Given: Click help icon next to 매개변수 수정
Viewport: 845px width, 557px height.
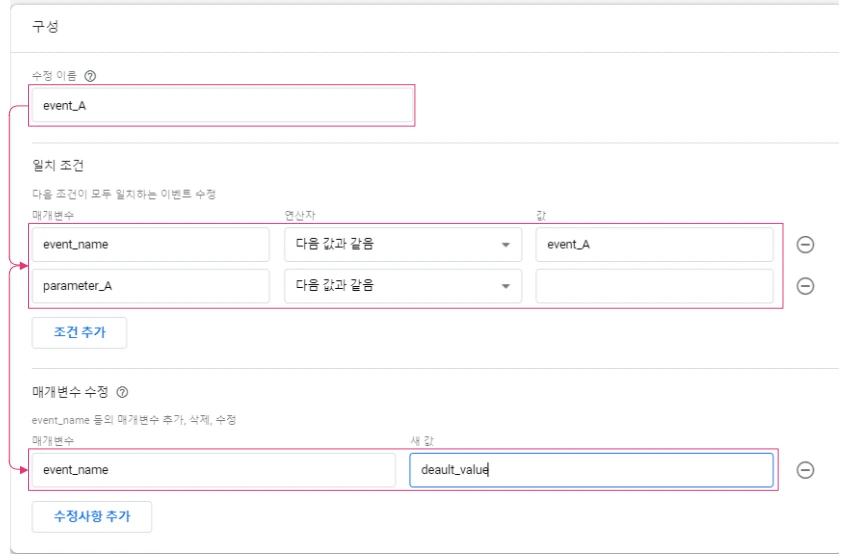Looking at the screenshot, I should 122,392.
